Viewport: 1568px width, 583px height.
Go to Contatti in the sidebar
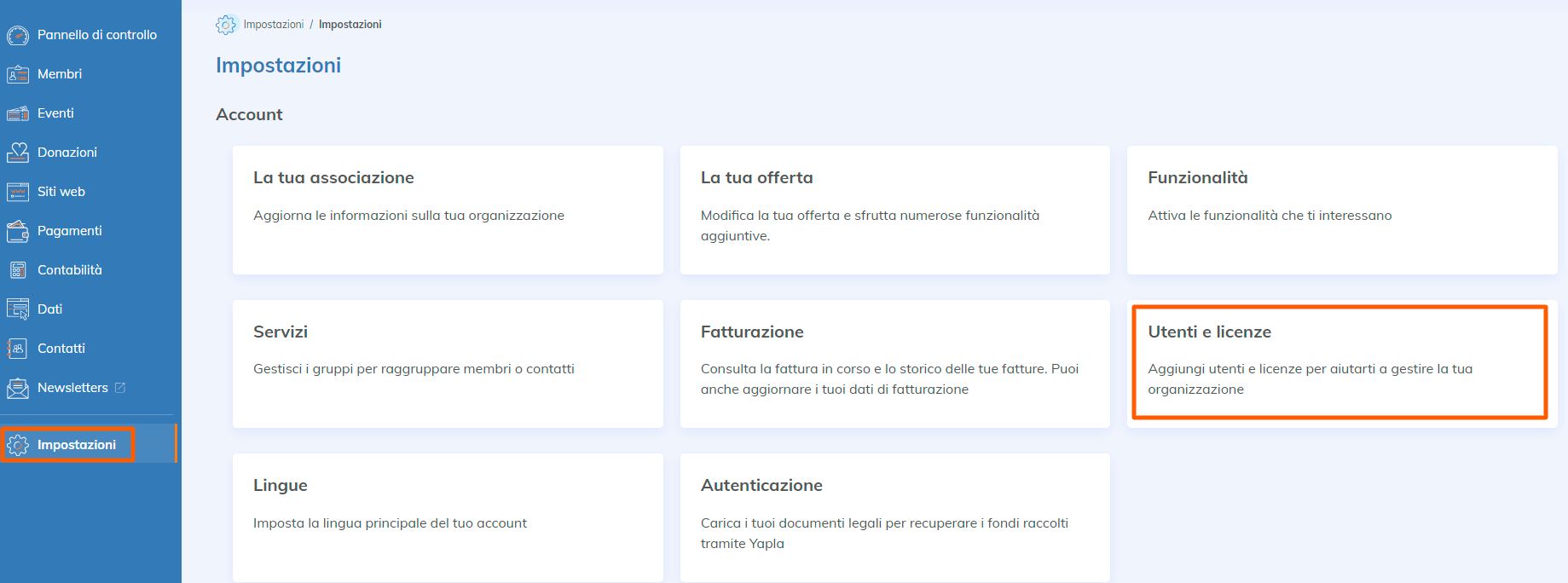point(61,349)
